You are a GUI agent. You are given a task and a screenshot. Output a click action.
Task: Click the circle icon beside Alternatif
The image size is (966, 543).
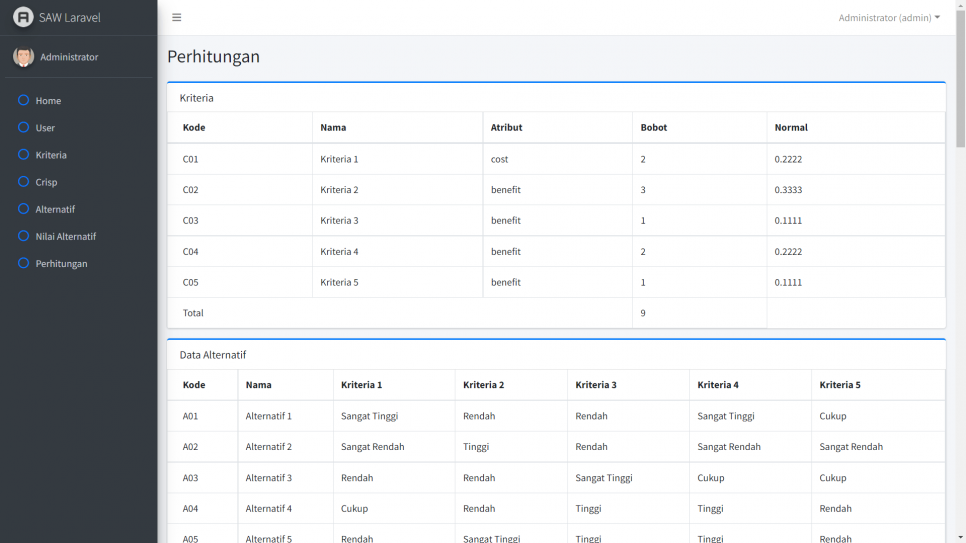coord(23,208)
